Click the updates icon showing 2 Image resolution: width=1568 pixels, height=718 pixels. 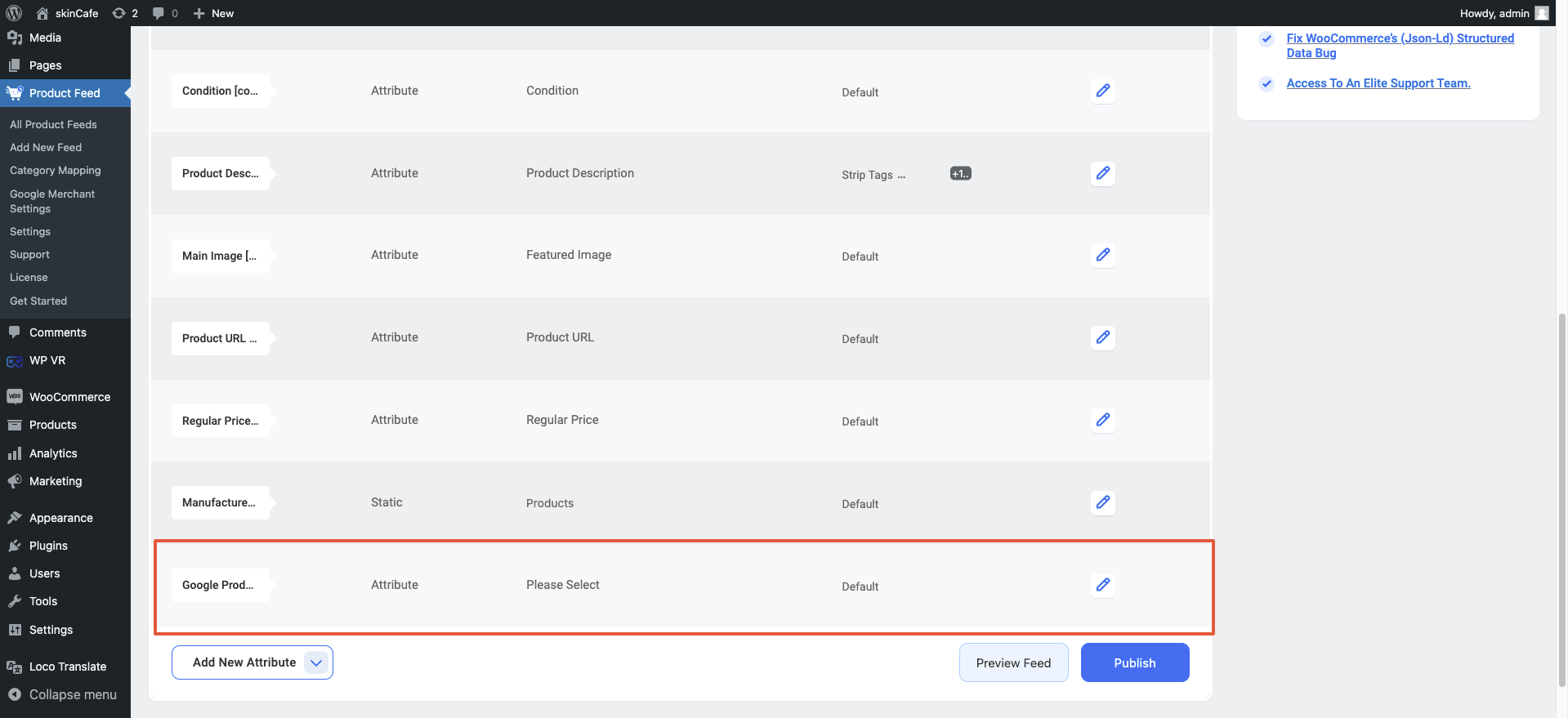coord(125,13)
